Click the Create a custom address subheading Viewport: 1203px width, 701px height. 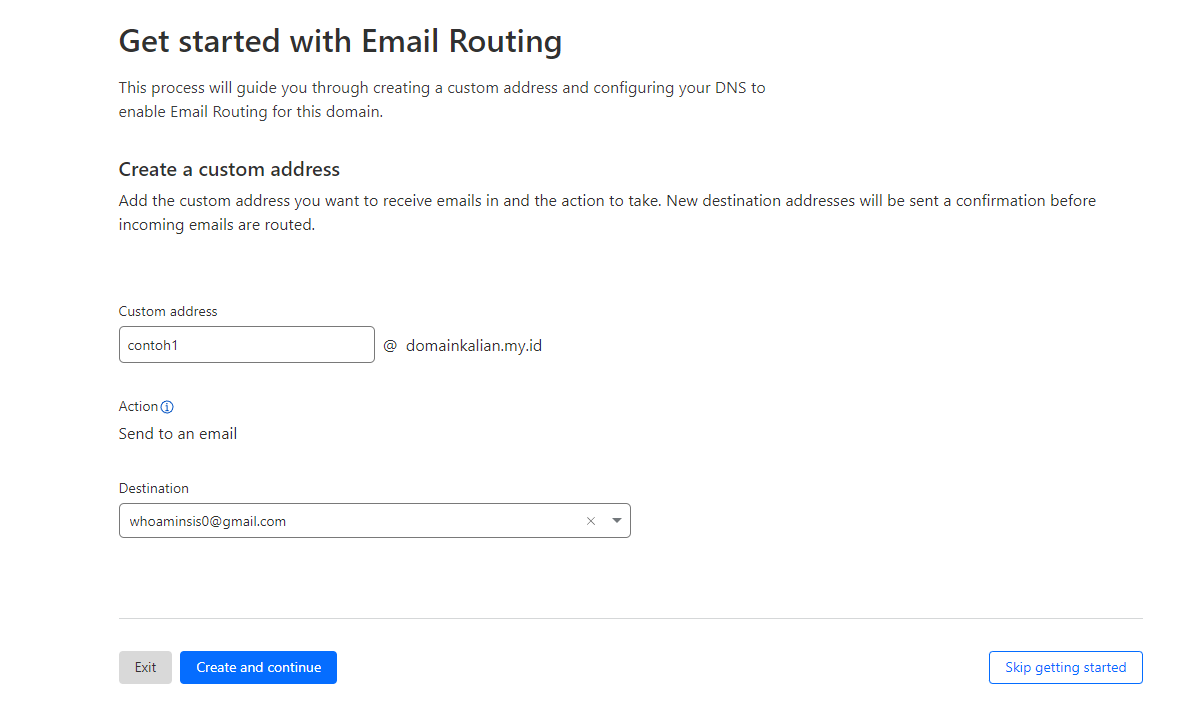[229, 169]
